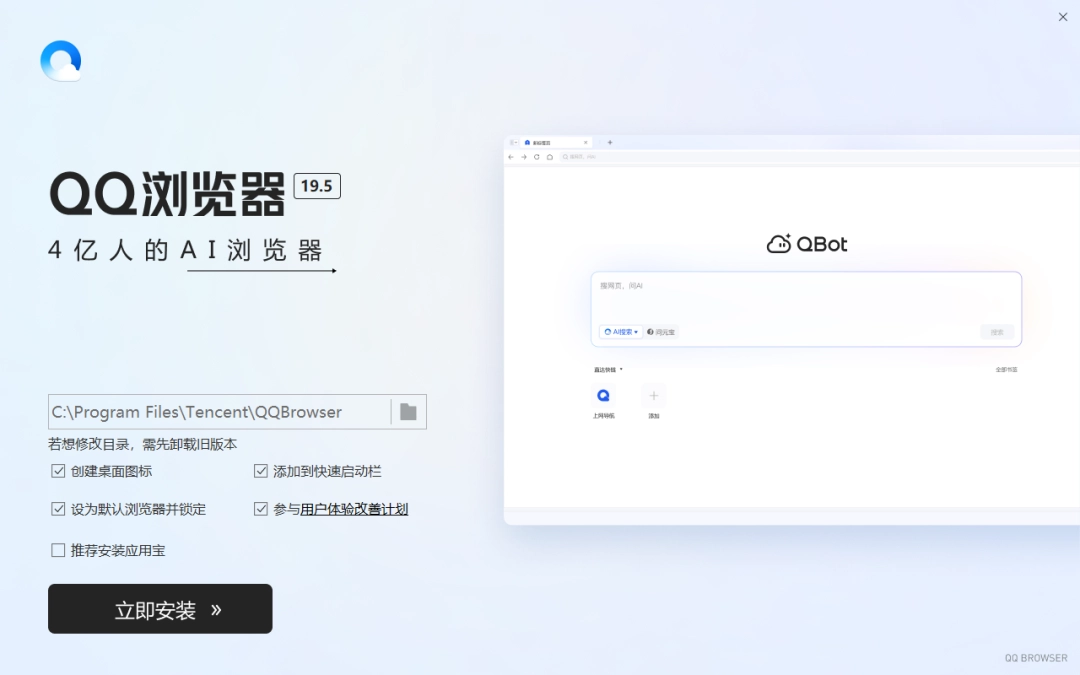Enable 推荐安装应用宝
The width and height of the screenshot is (1080, 675).
point(58,550)
